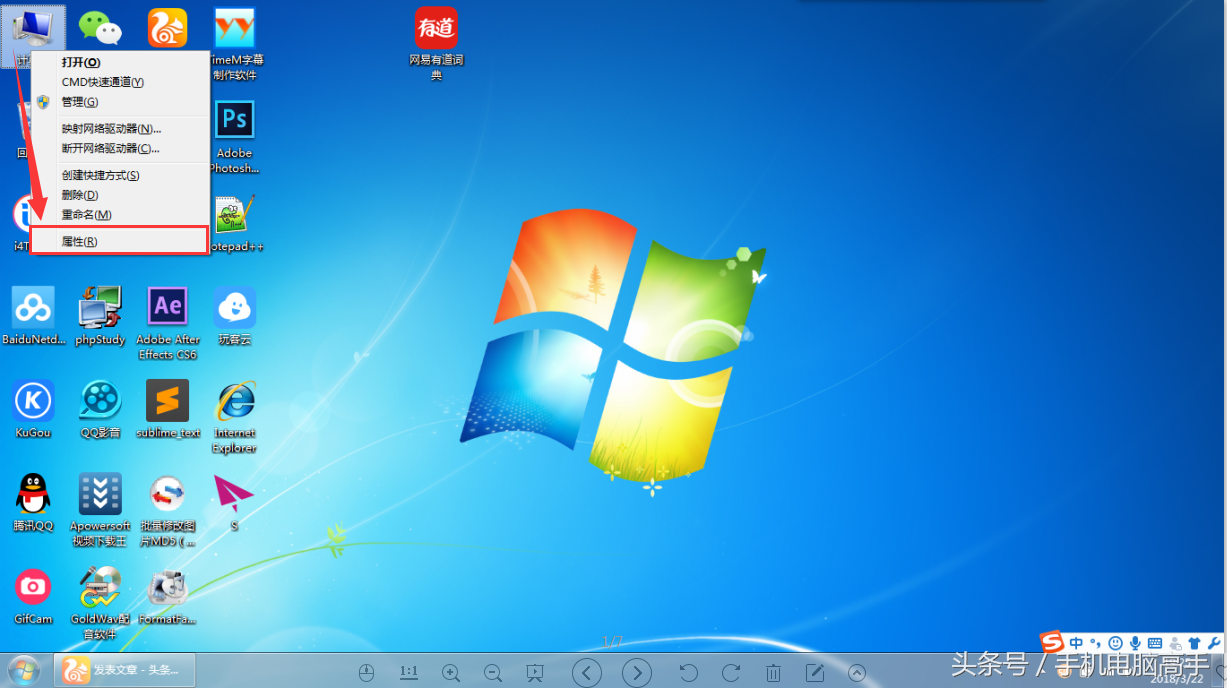Click the Windows Start button
The image size is (1227, 688).
click(x=23, y=670)
